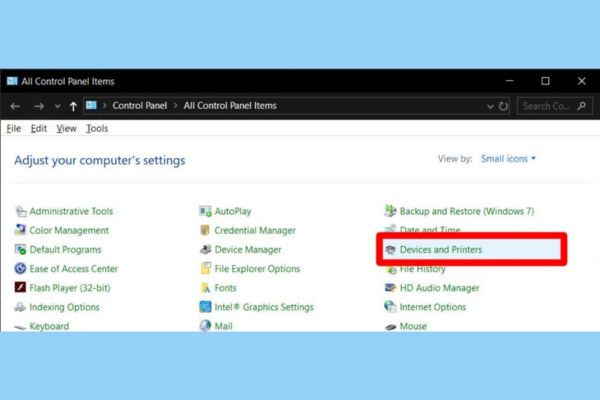Image resolution: width=600 pixels, height=400 pixels.
Task: Expand chevron before All Control Panel Items
Action: click(x=176, y=106)
